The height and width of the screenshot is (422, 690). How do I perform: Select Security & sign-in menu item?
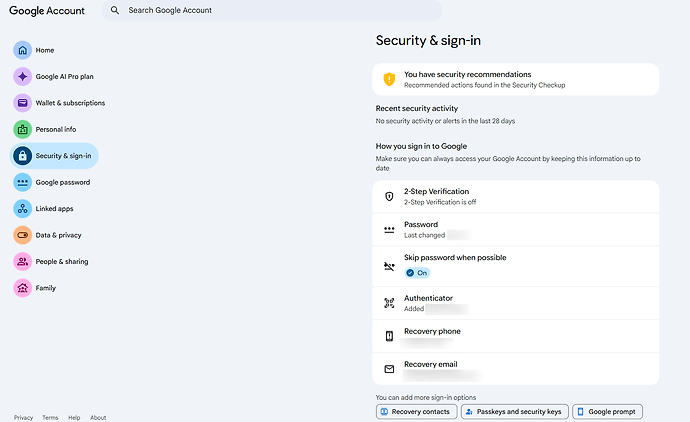pos(54,156)
